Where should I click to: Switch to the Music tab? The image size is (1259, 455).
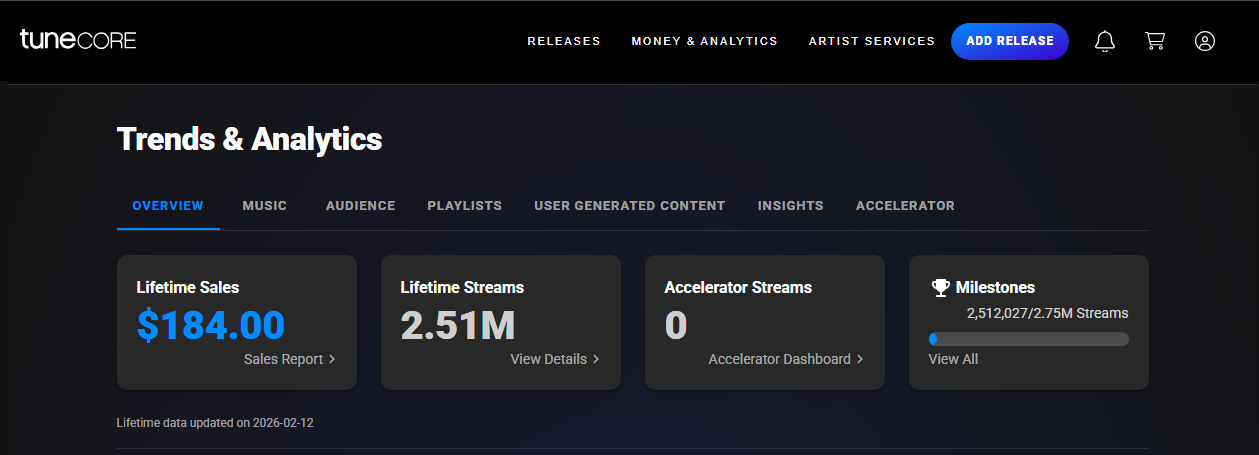click(x=264, y=205)
